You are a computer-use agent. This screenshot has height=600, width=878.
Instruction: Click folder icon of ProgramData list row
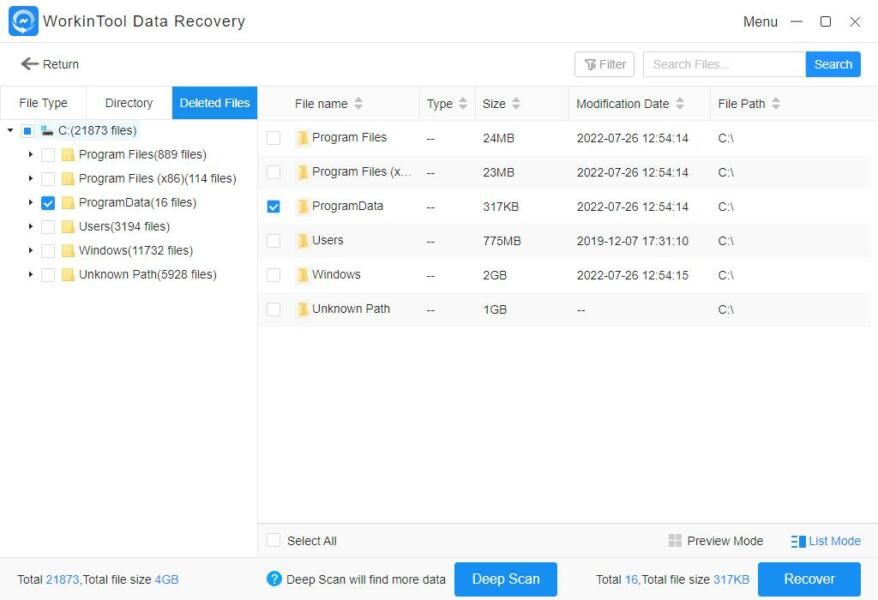302,207
